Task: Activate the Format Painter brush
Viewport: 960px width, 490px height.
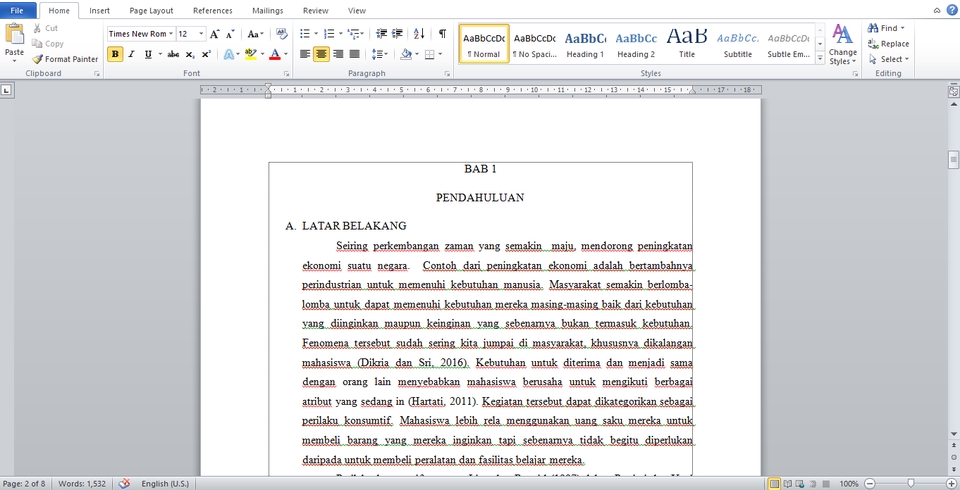Action: 65,59
